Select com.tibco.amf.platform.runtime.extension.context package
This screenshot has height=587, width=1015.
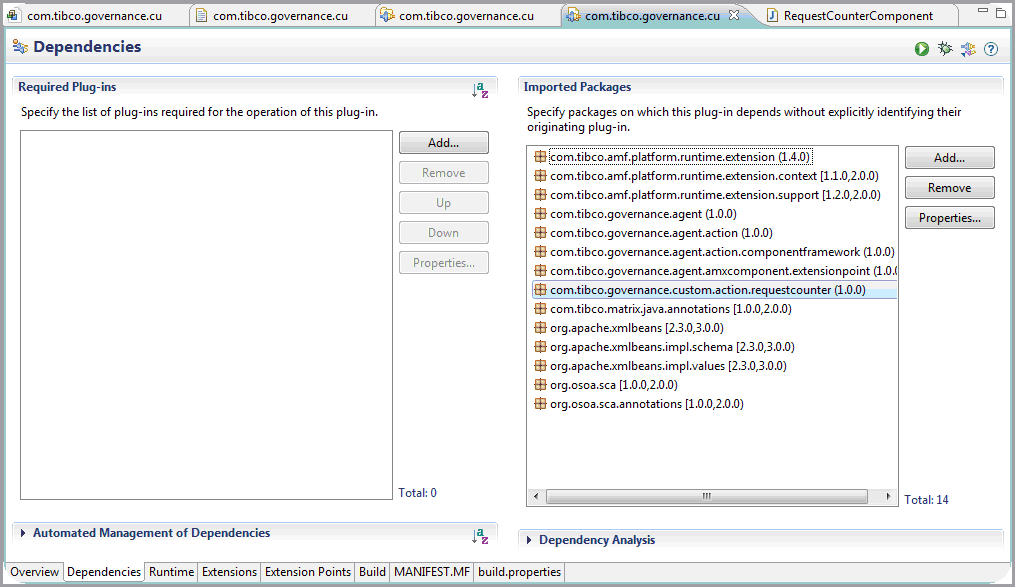[714, 176]
